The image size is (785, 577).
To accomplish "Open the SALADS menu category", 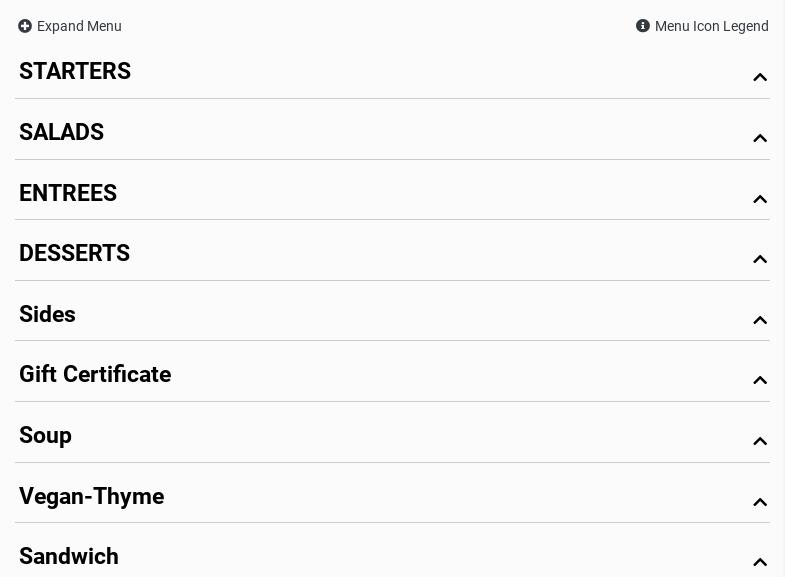I will 61,132.
